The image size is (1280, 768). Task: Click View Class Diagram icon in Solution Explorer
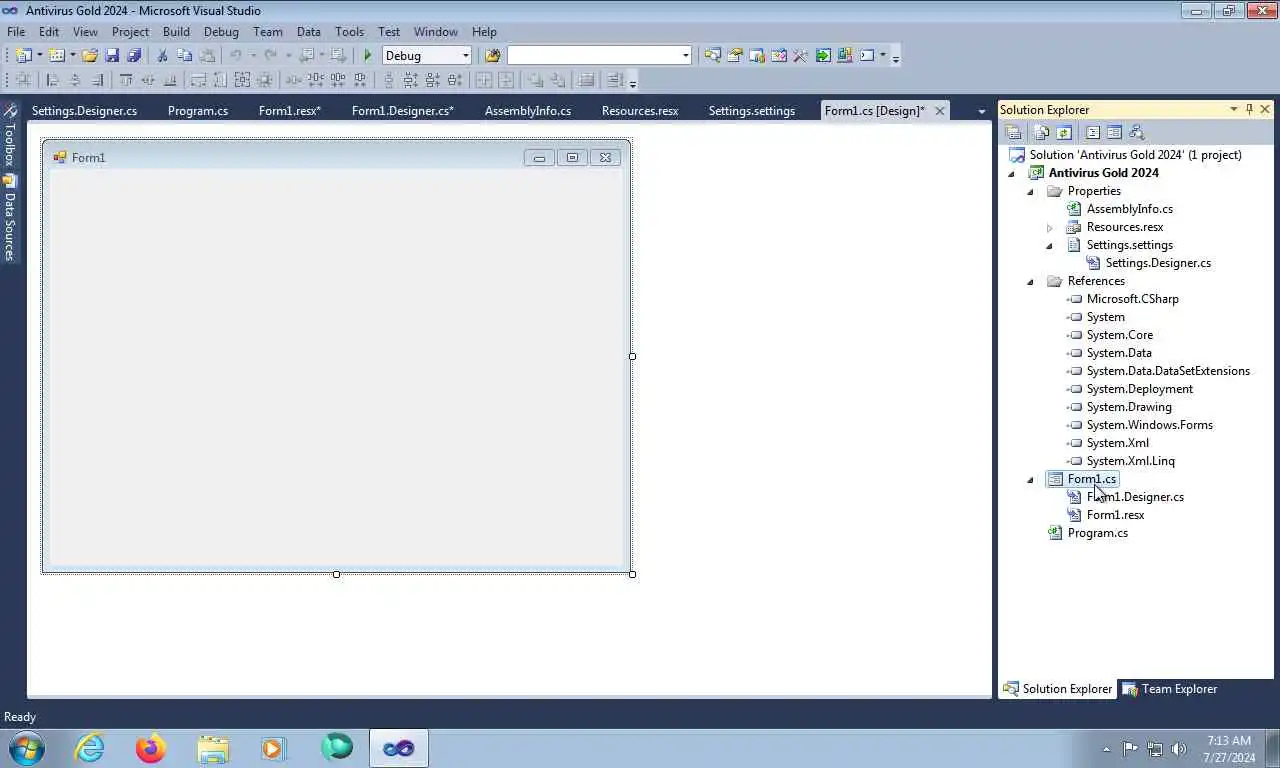point(1136,133)
